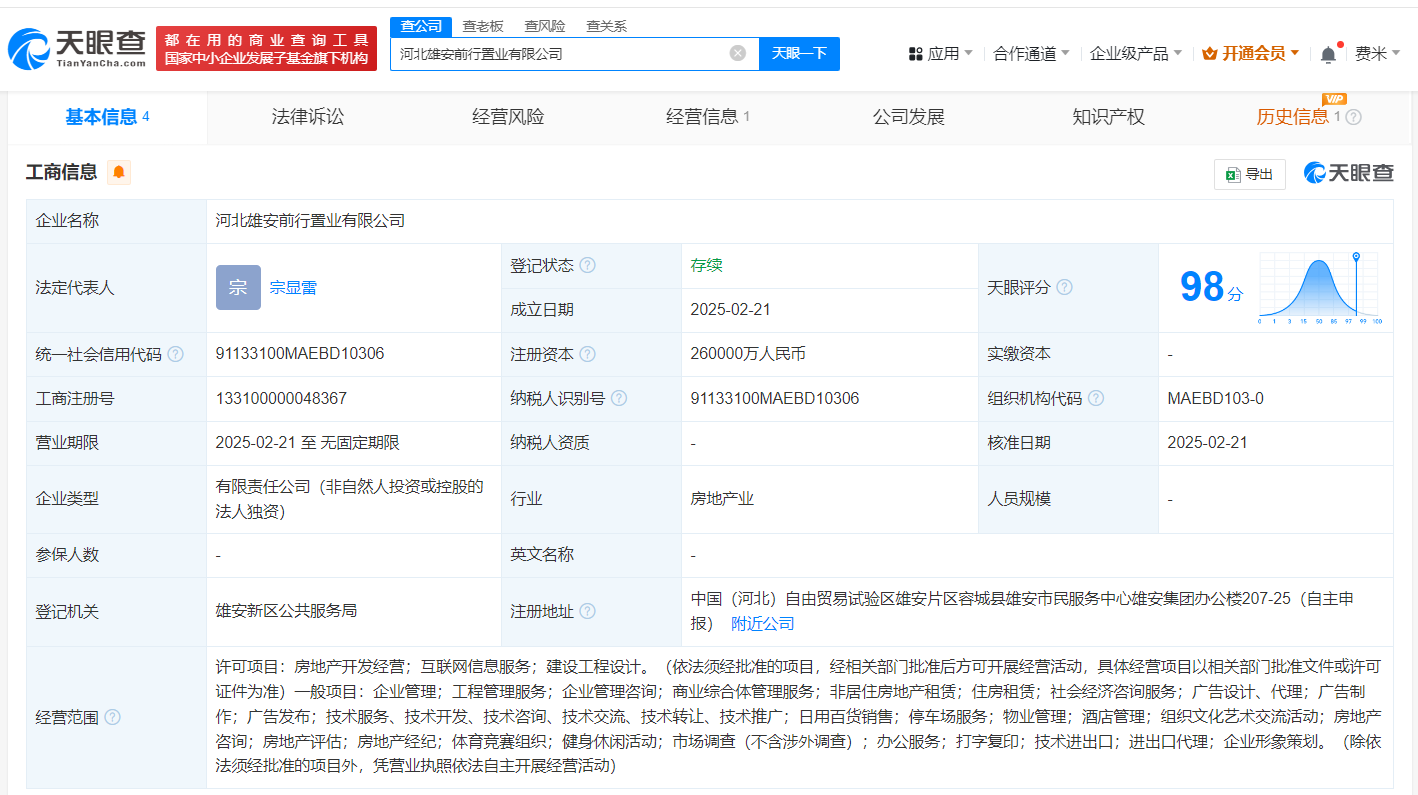This screenshot has height=795, width=1418.
Task: Click the 天眼一下 search button
Action: [x=799, y=53]
